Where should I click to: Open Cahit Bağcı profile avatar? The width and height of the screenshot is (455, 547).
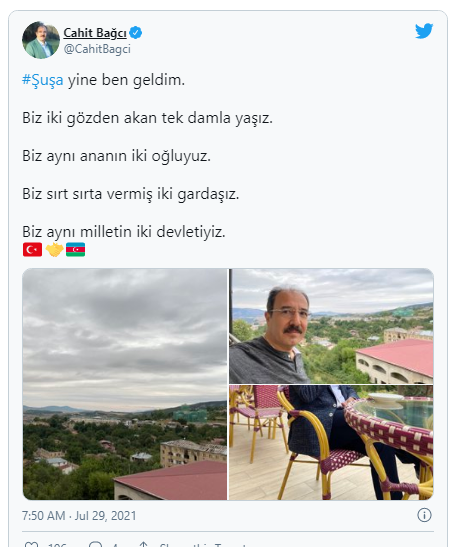click(x=41, y=40)
